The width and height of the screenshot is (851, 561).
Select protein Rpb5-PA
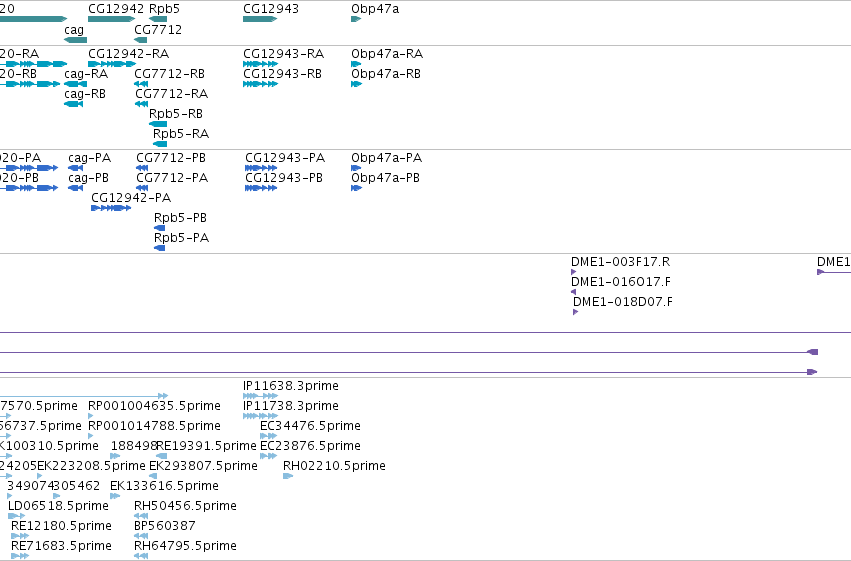(x=181, y=238)
